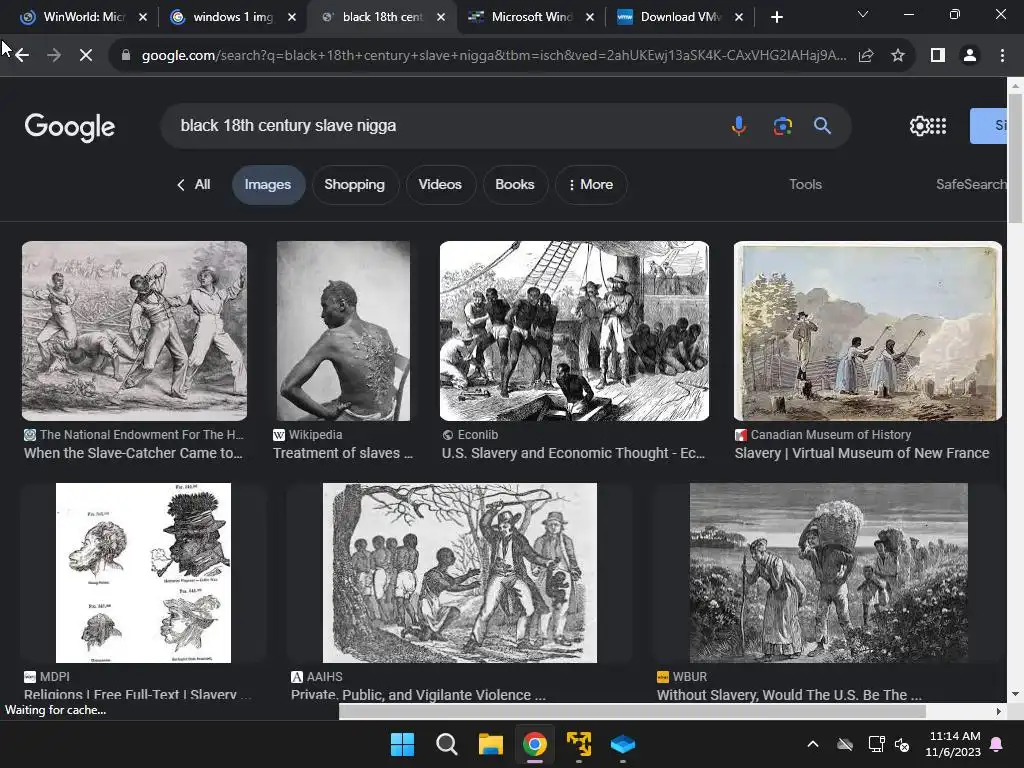This screenshot has width=1024, height=768.
Task: Share this page via address bar icon
Action: point(866,56)
